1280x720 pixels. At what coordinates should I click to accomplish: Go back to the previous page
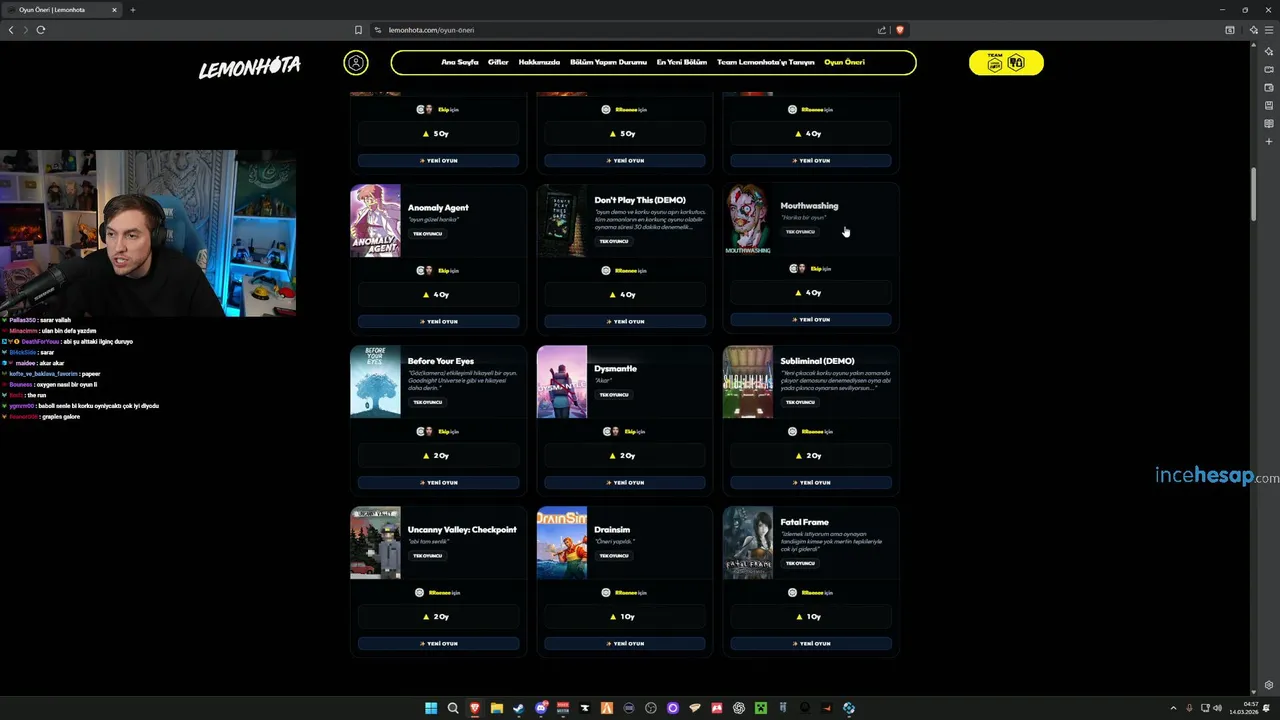click(11, 30)
